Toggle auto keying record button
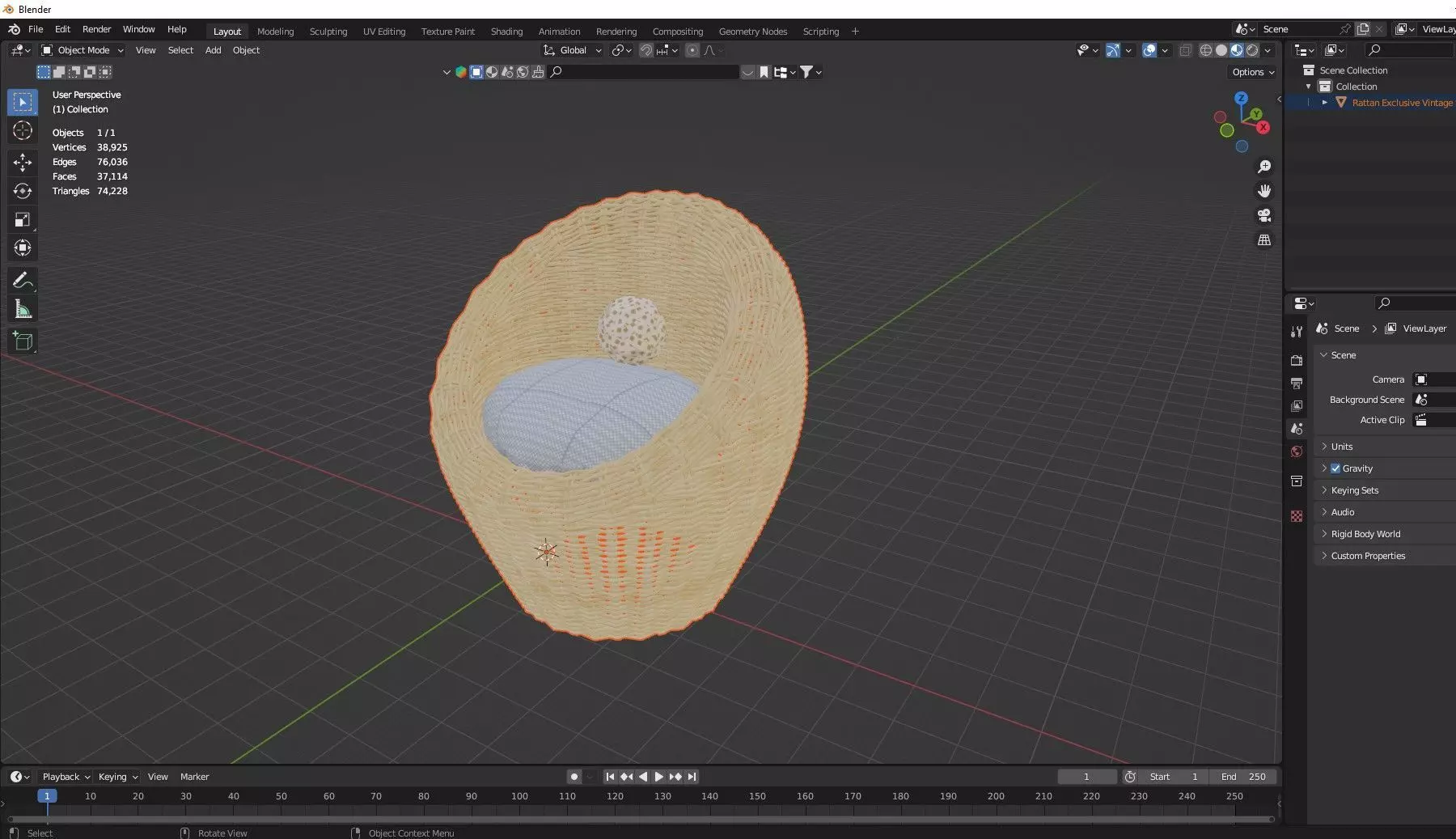Viewport: 1456px width, 839px height. coord(574,777)
